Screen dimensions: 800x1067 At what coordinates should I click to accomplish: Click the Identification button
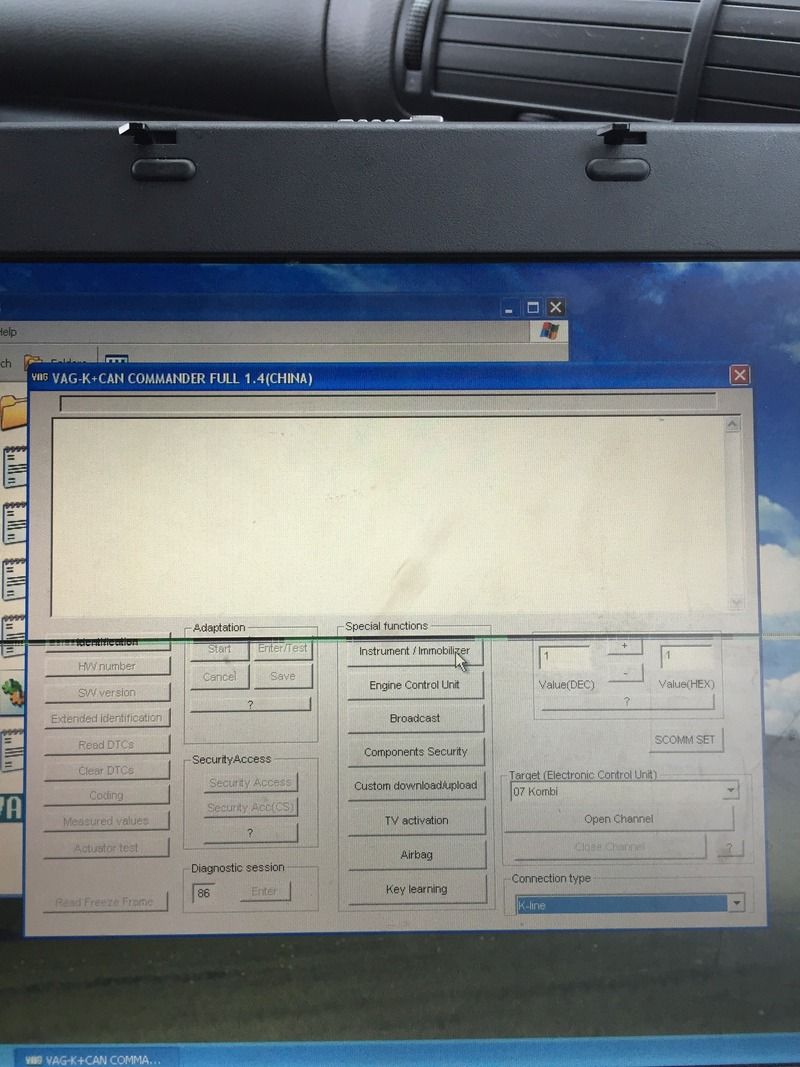pyautogui.click(x=107, y=642)
